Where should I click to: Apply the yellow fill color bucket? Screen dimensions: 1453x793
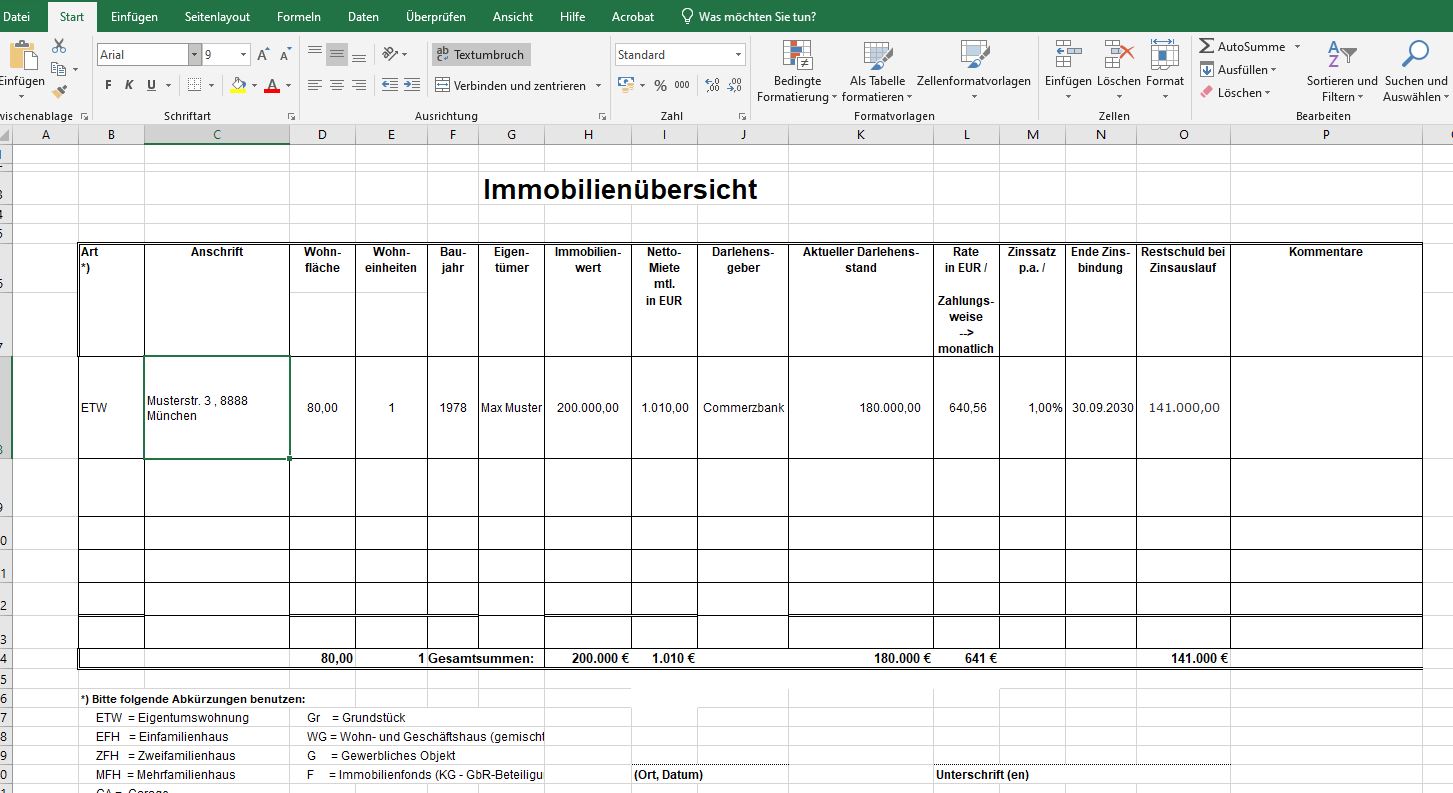[x=238, y=86]
